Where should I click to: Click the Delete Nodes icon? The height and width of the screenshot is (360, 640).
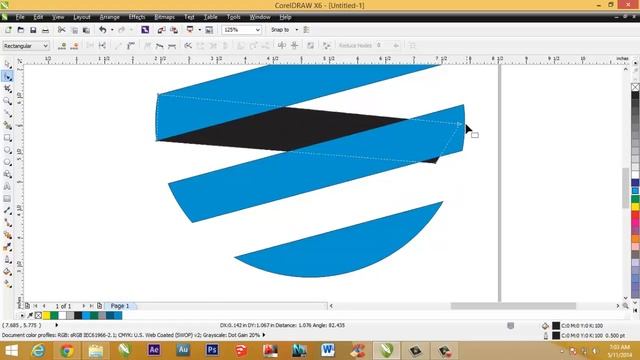coord(74,46)
